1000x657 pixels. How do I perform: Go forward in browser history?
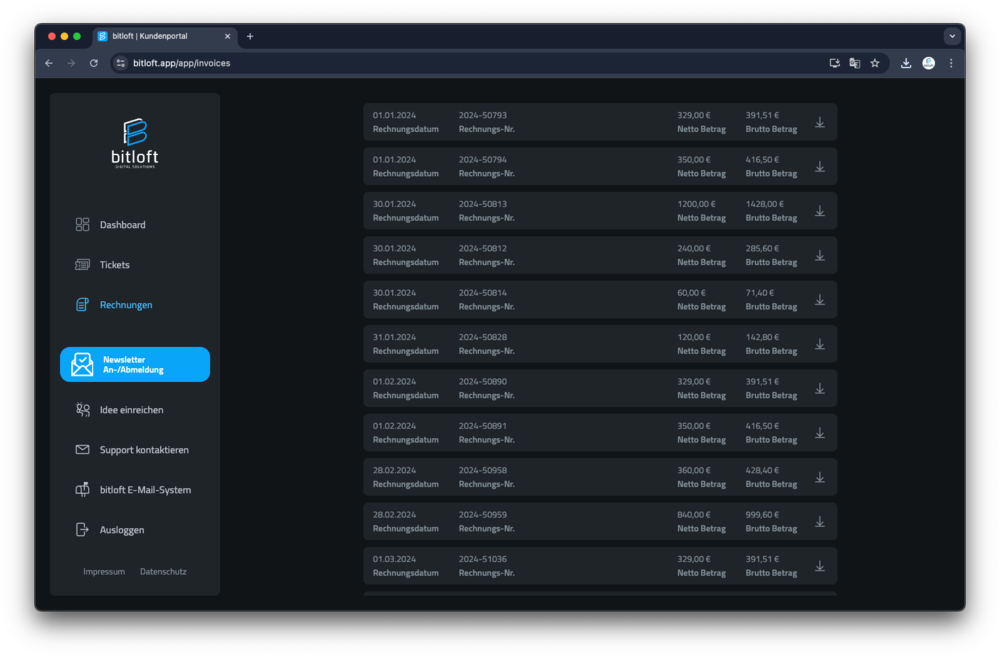tap(71, 63)
